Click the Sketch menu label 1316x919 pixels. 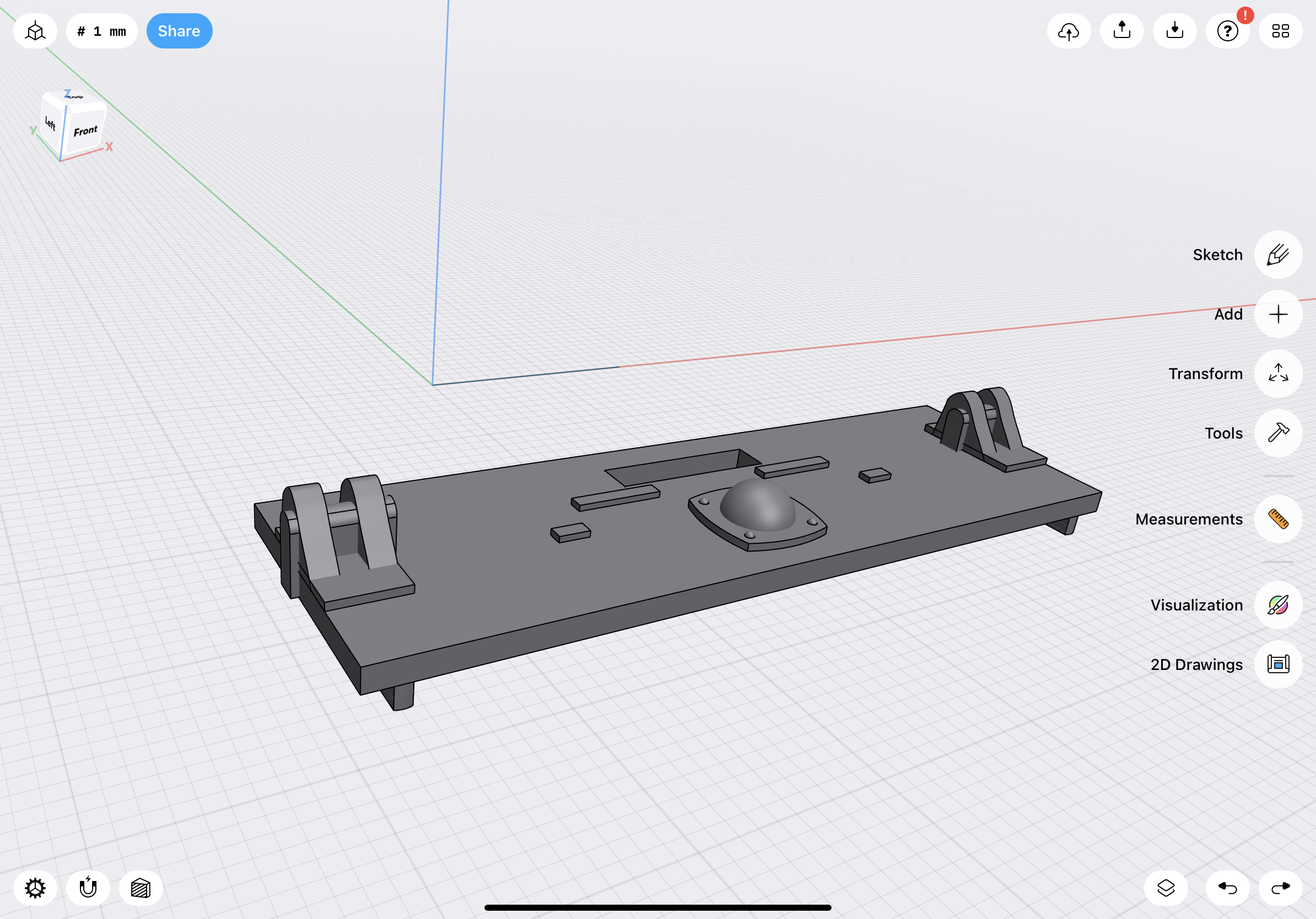[1217, 255]
